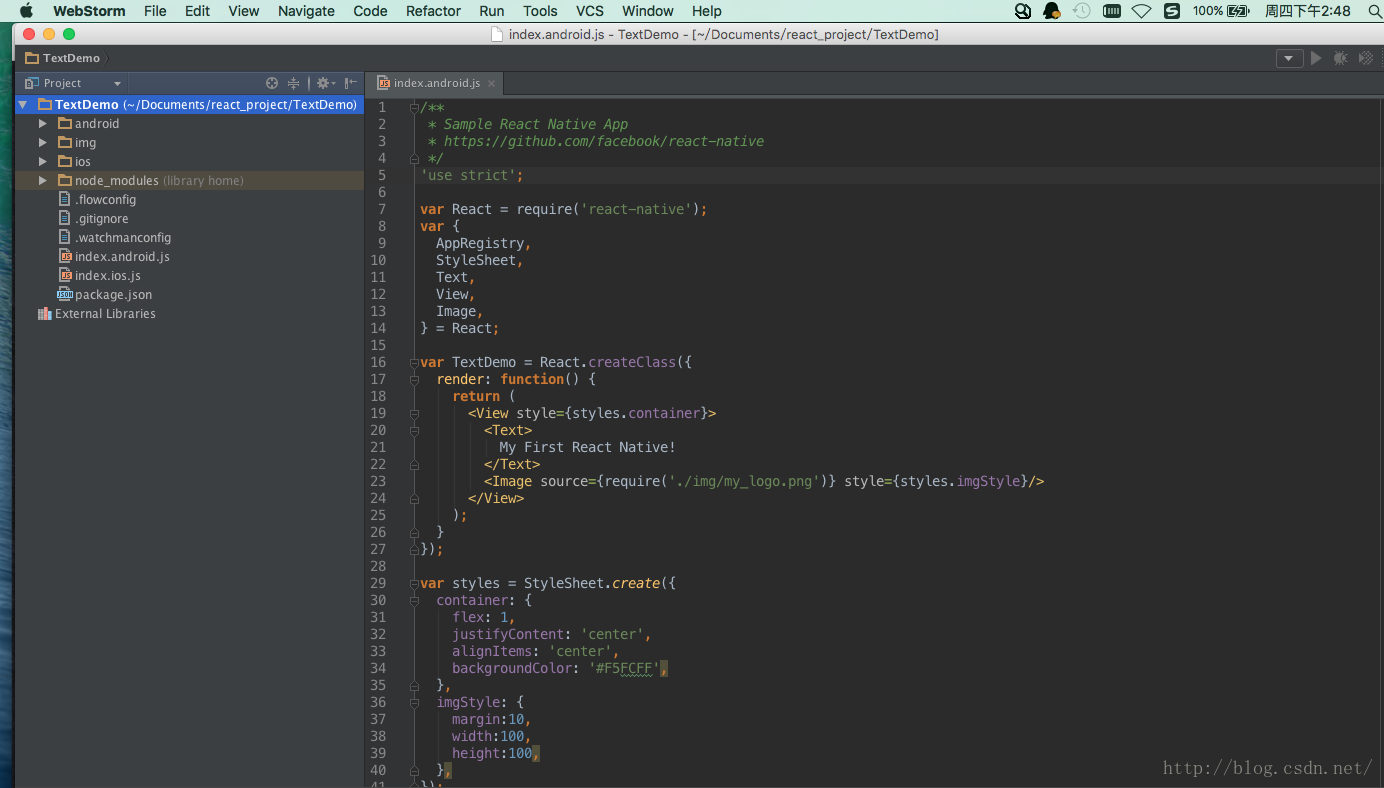Fold StyleSheet.create block at line 29
This screenshot has width=1384, height=788.
coord(414,583)
